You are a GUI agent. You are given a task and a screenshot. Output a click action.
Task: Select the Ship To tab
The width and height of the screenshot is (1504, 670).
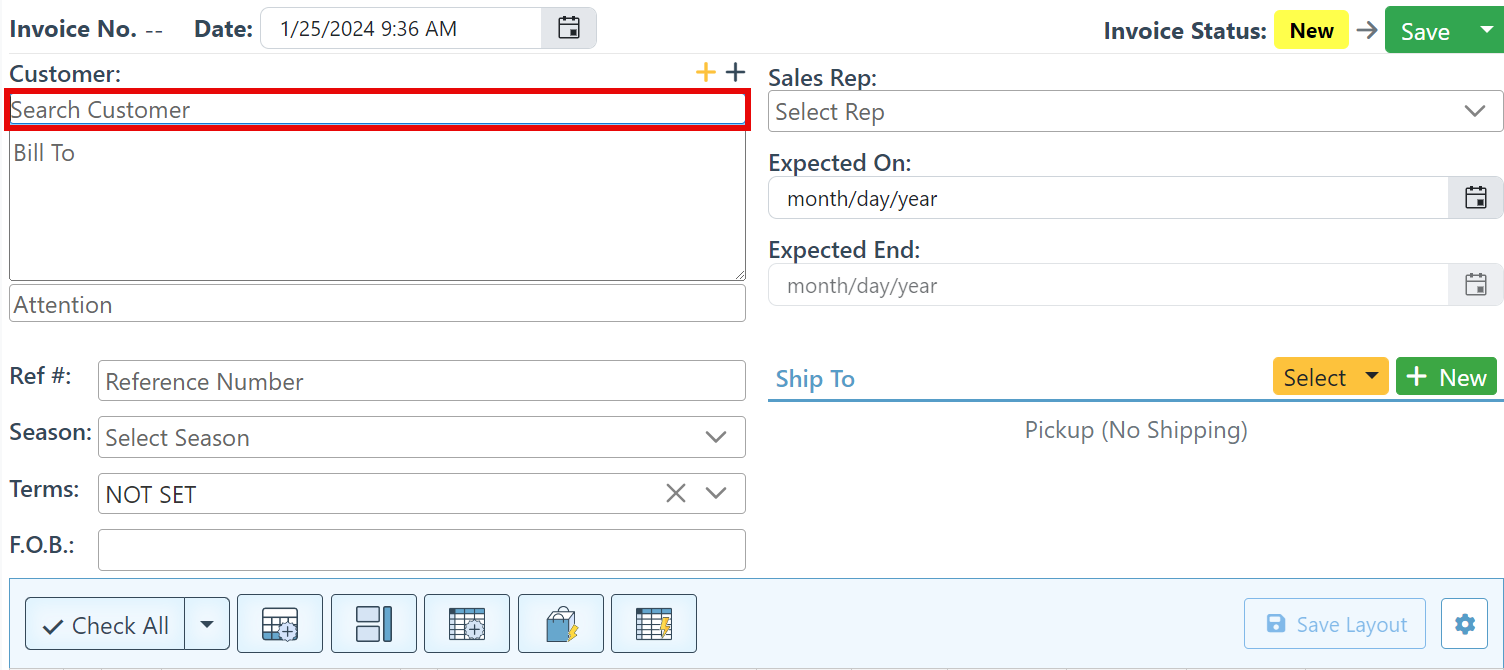(815, 379)
